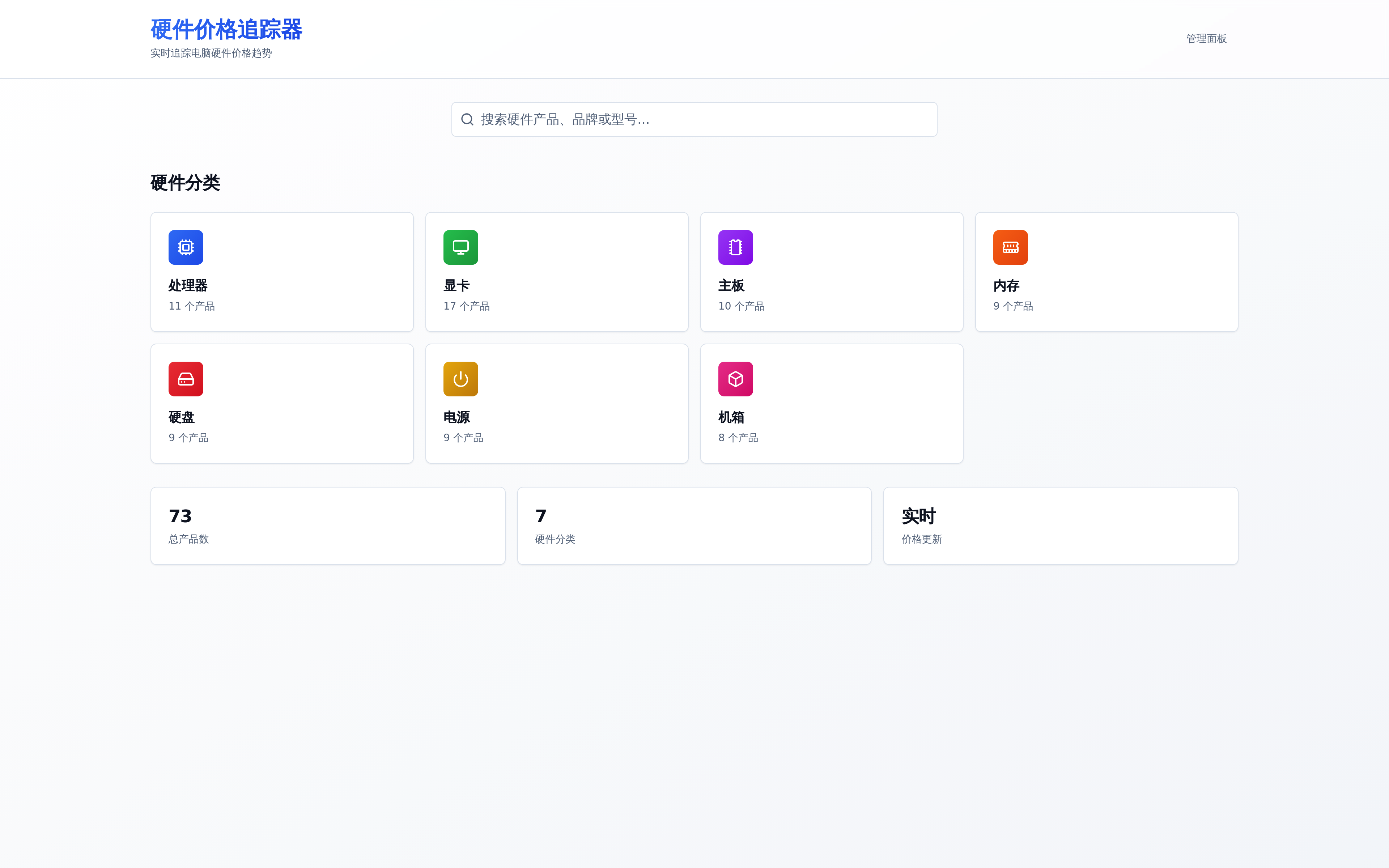
Task: Click the pink computer case box icon
Action: pyautogui.click(x=735, y=379)
